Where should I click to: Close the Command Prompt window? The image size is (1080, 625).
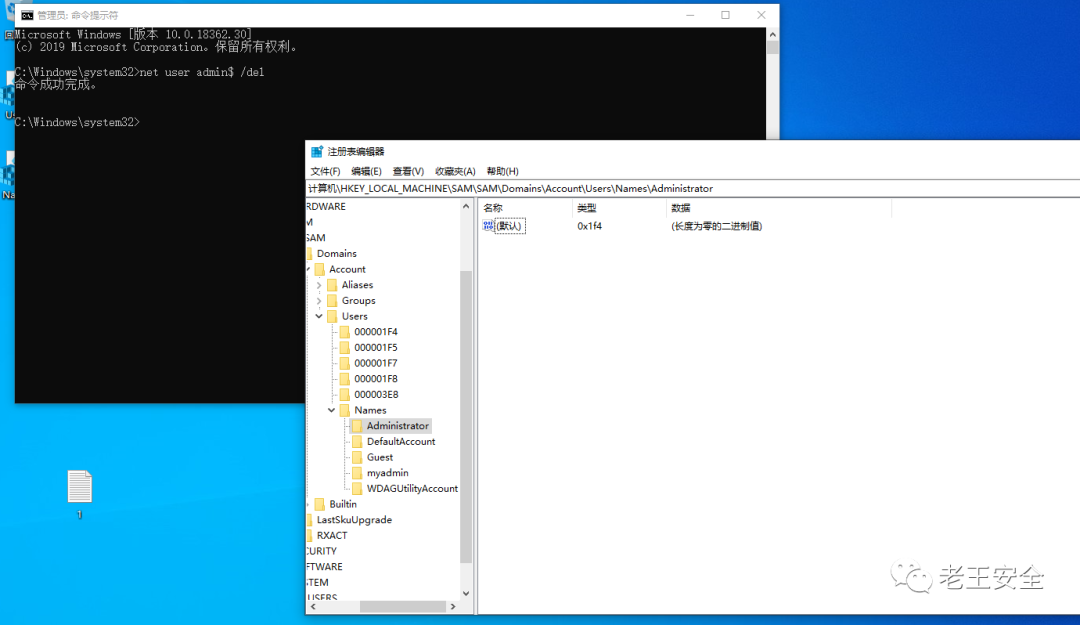(x=761, y=15)
